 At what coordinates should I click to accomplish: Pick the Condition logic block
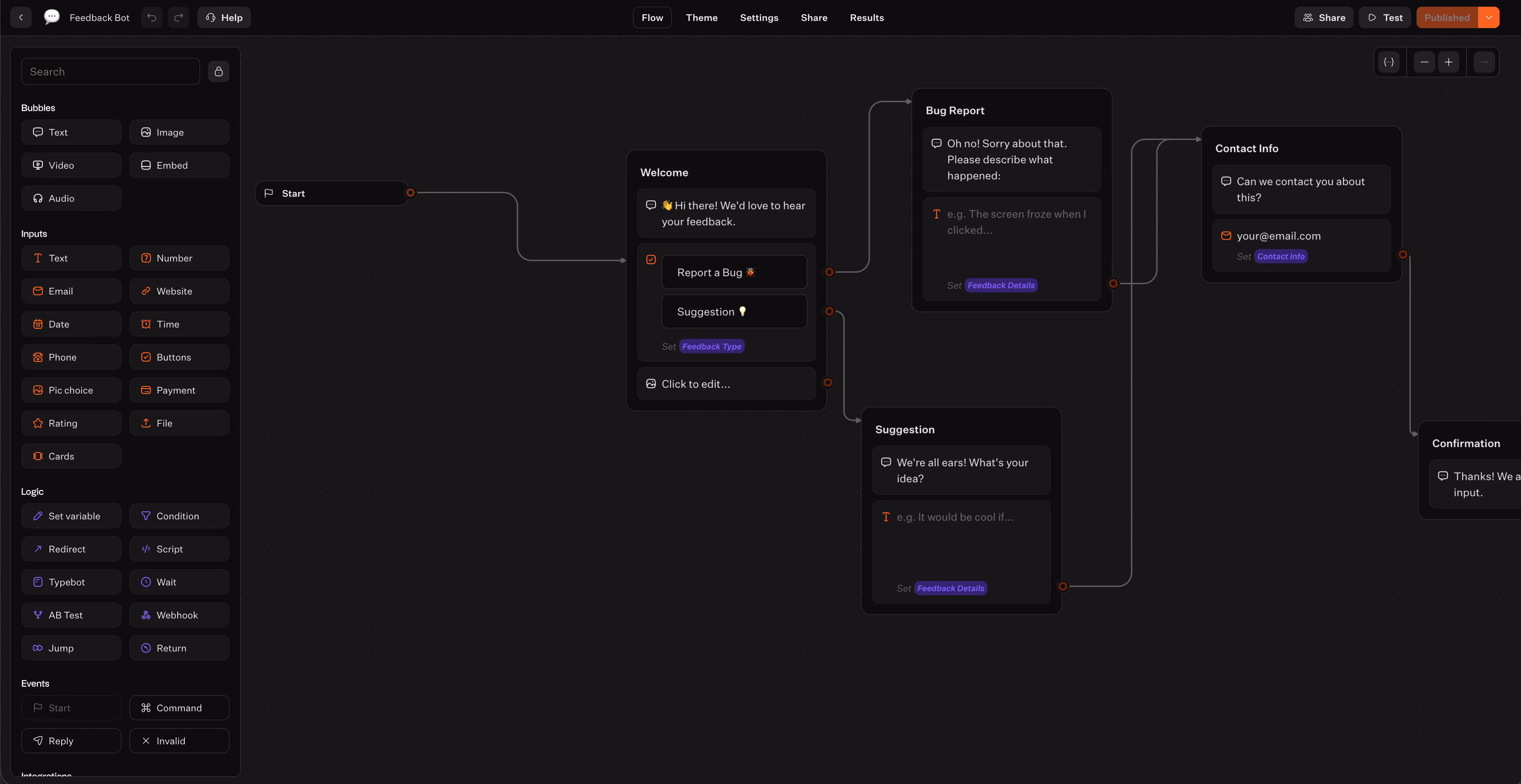179,515
